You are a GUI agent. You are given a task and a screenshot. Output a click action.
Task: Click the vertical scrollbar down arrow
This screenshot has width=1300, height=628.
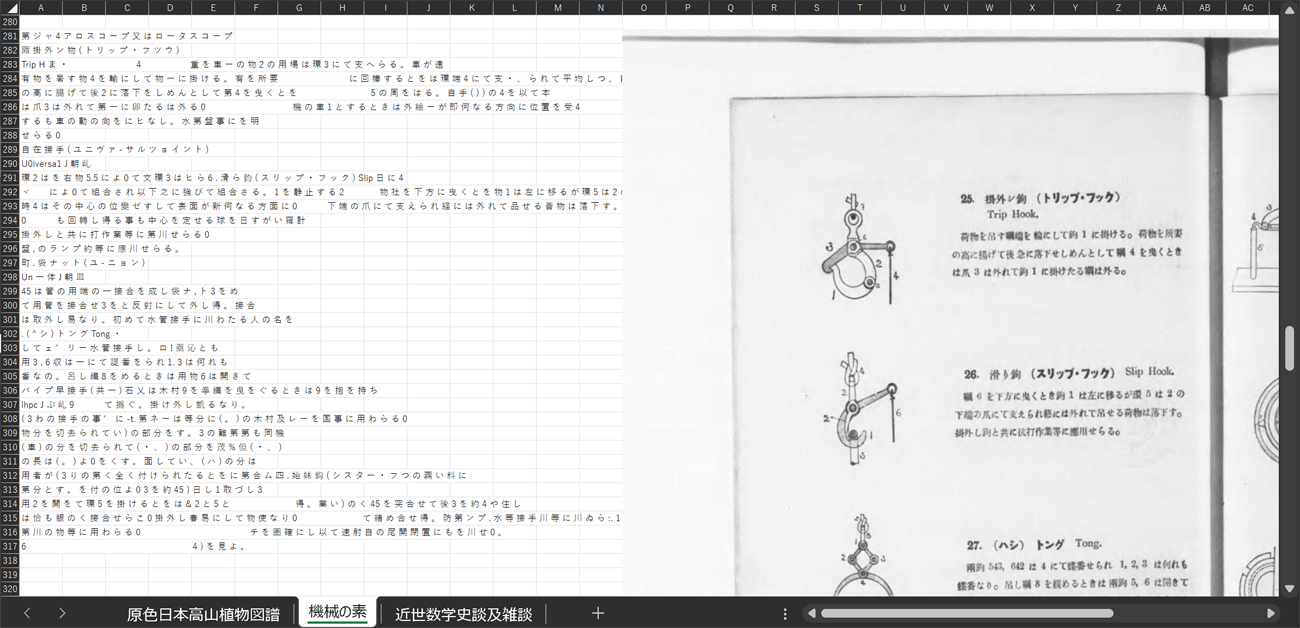pos(1289,589)
